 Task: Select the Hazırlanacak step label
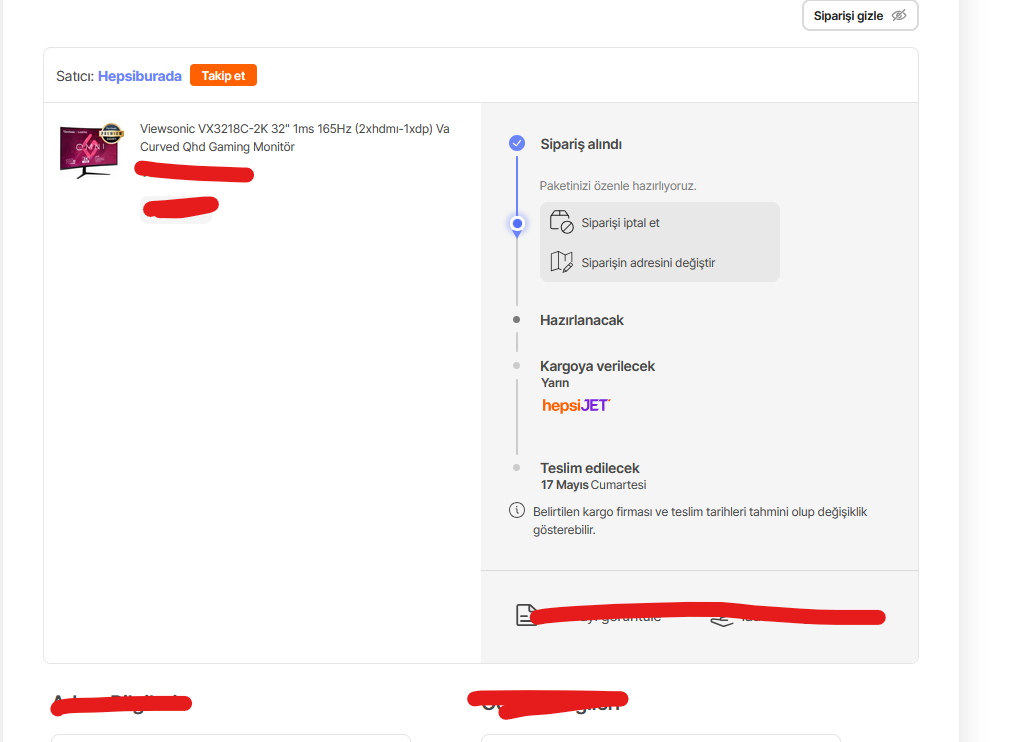(582, 320)
